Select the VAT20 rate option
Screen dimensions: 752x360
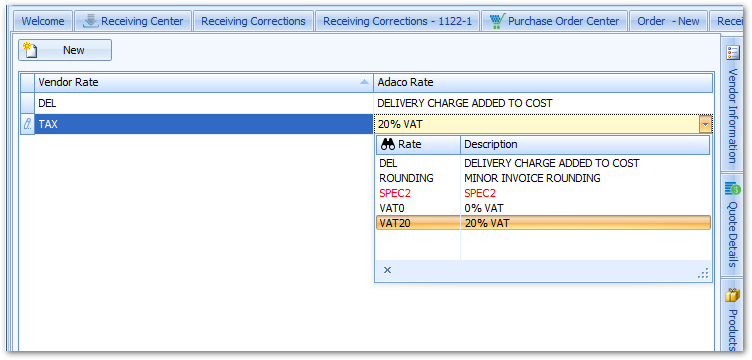[x=543, y=223]
